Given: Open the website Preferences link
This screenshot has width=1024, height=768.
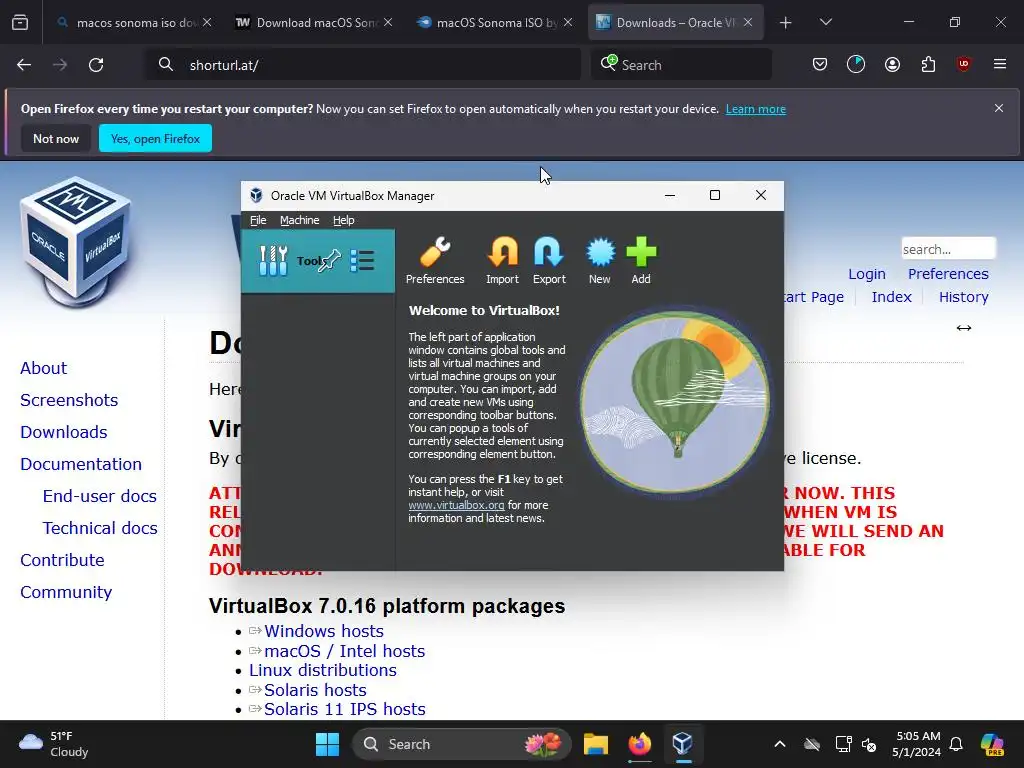Looking at the screenshot, I should (x=948, y=274).
